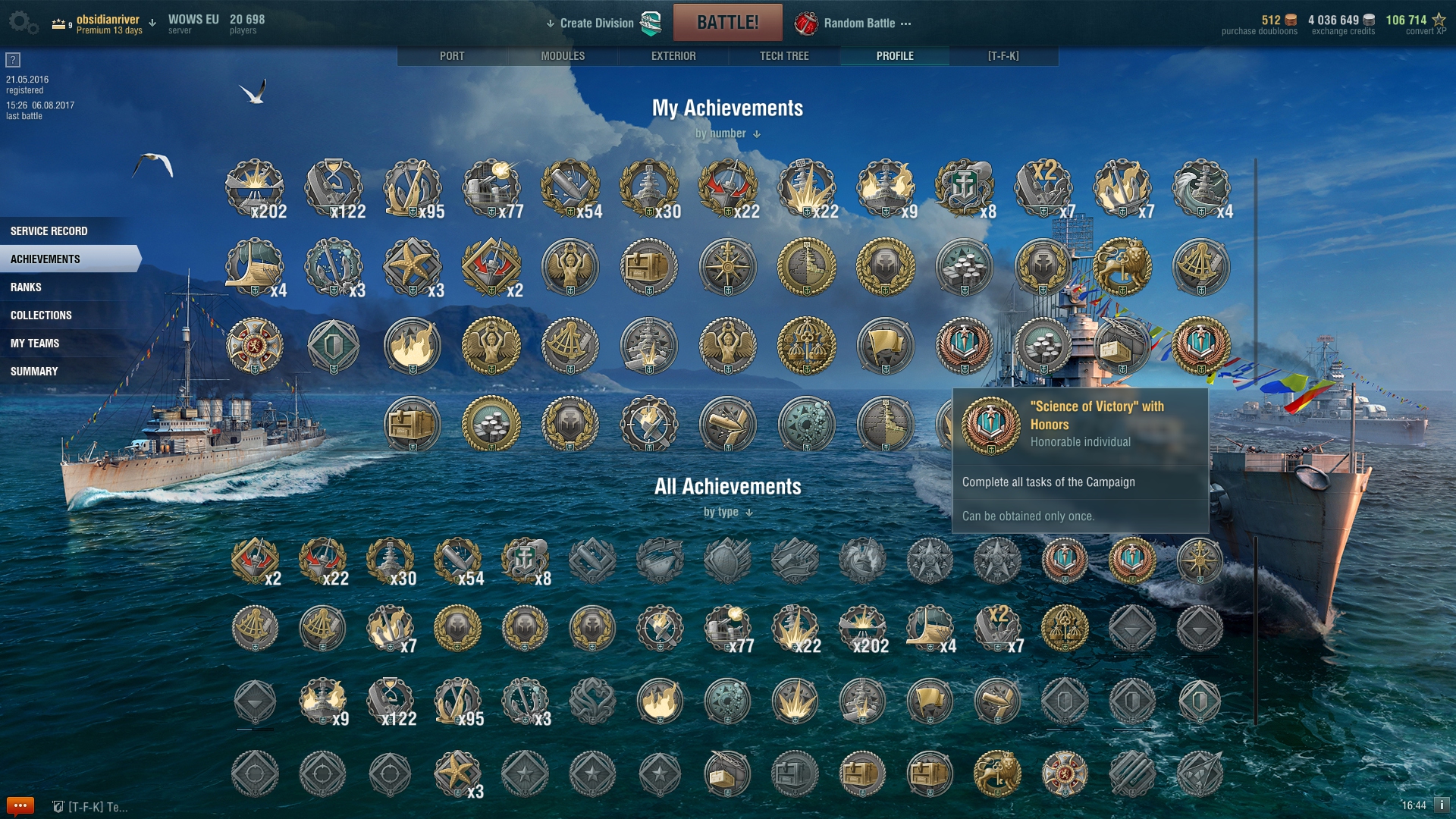
Task: Open the settings gear menu
Action: (x=23, y=22)
